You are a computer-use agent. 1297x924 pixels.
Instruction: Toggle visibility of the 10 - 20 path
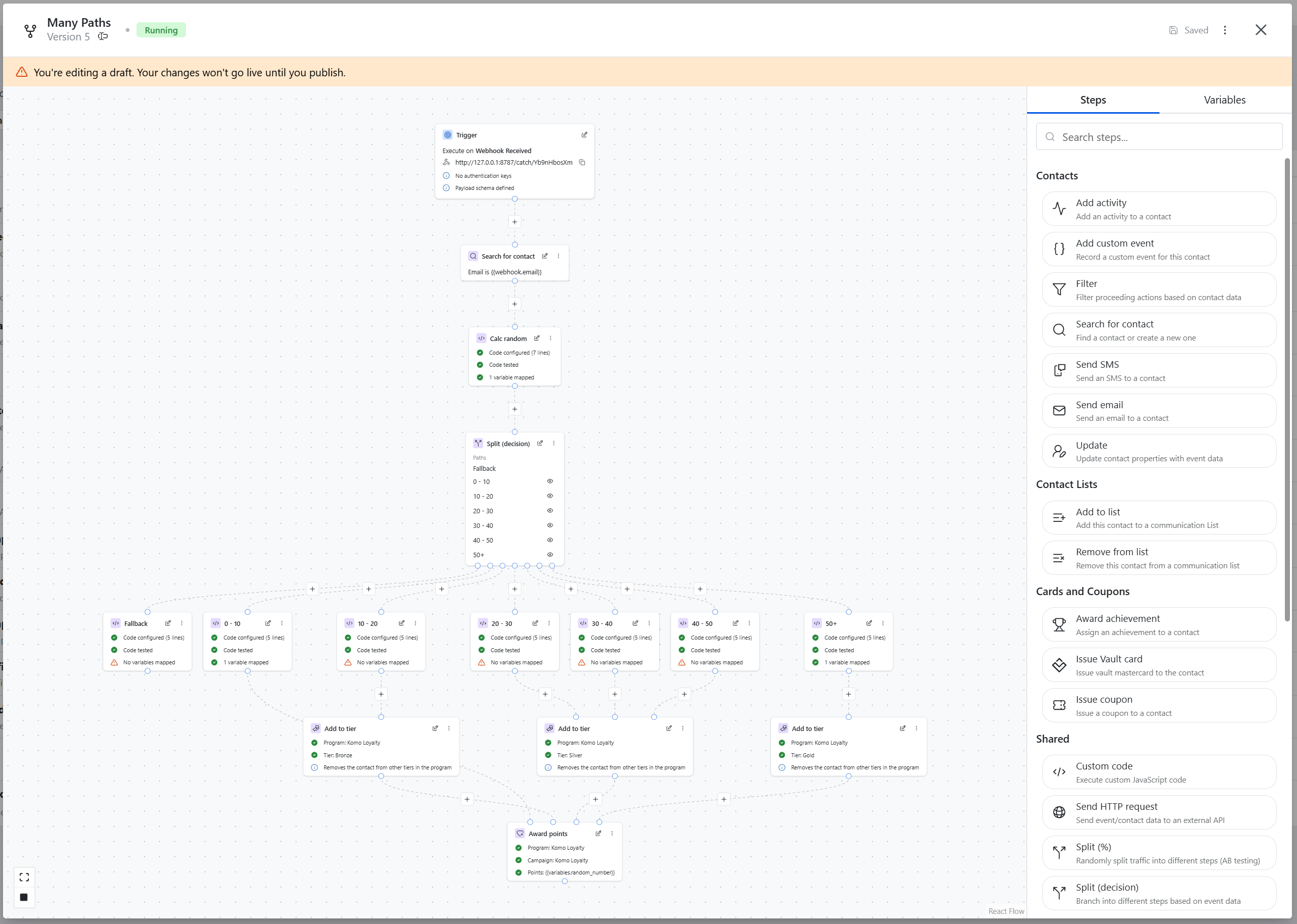(x=550, y=496)
